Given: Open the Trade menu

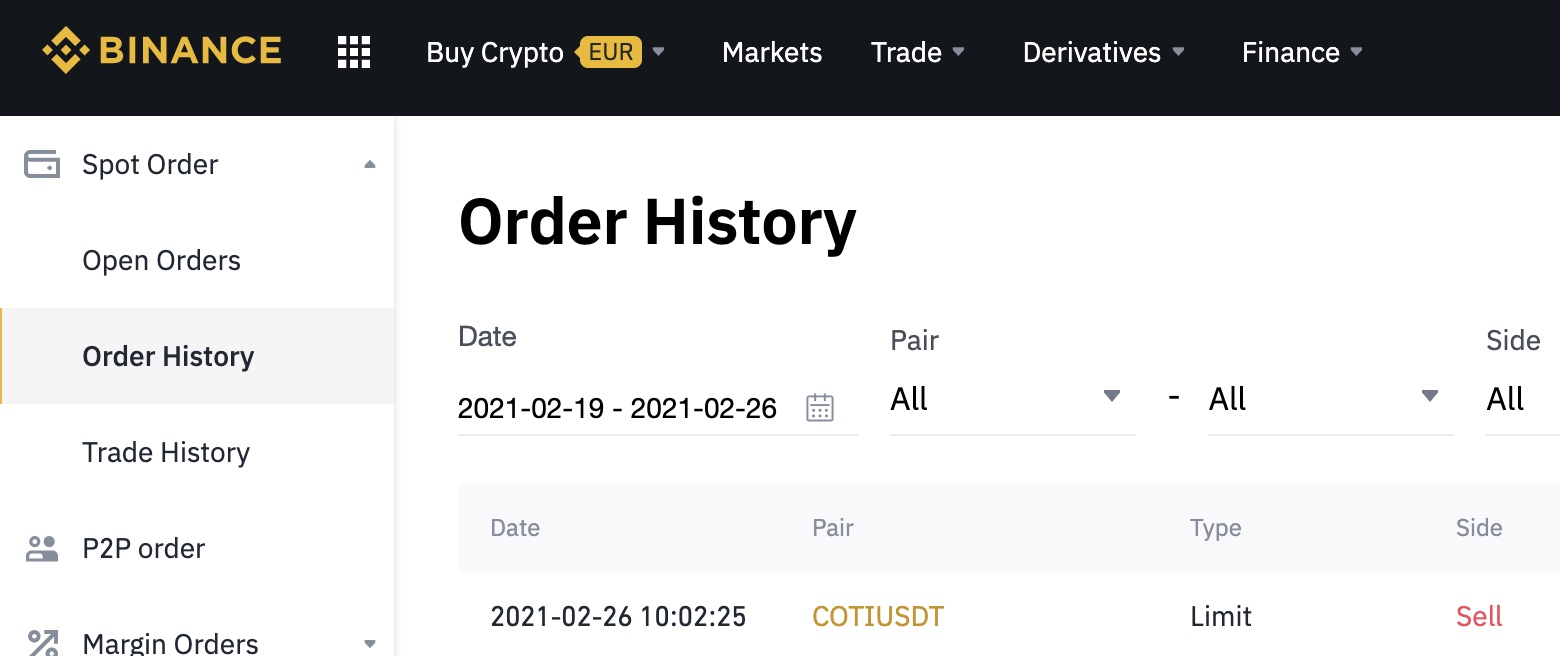Looking at the screenshot, I should pos(917,52).
